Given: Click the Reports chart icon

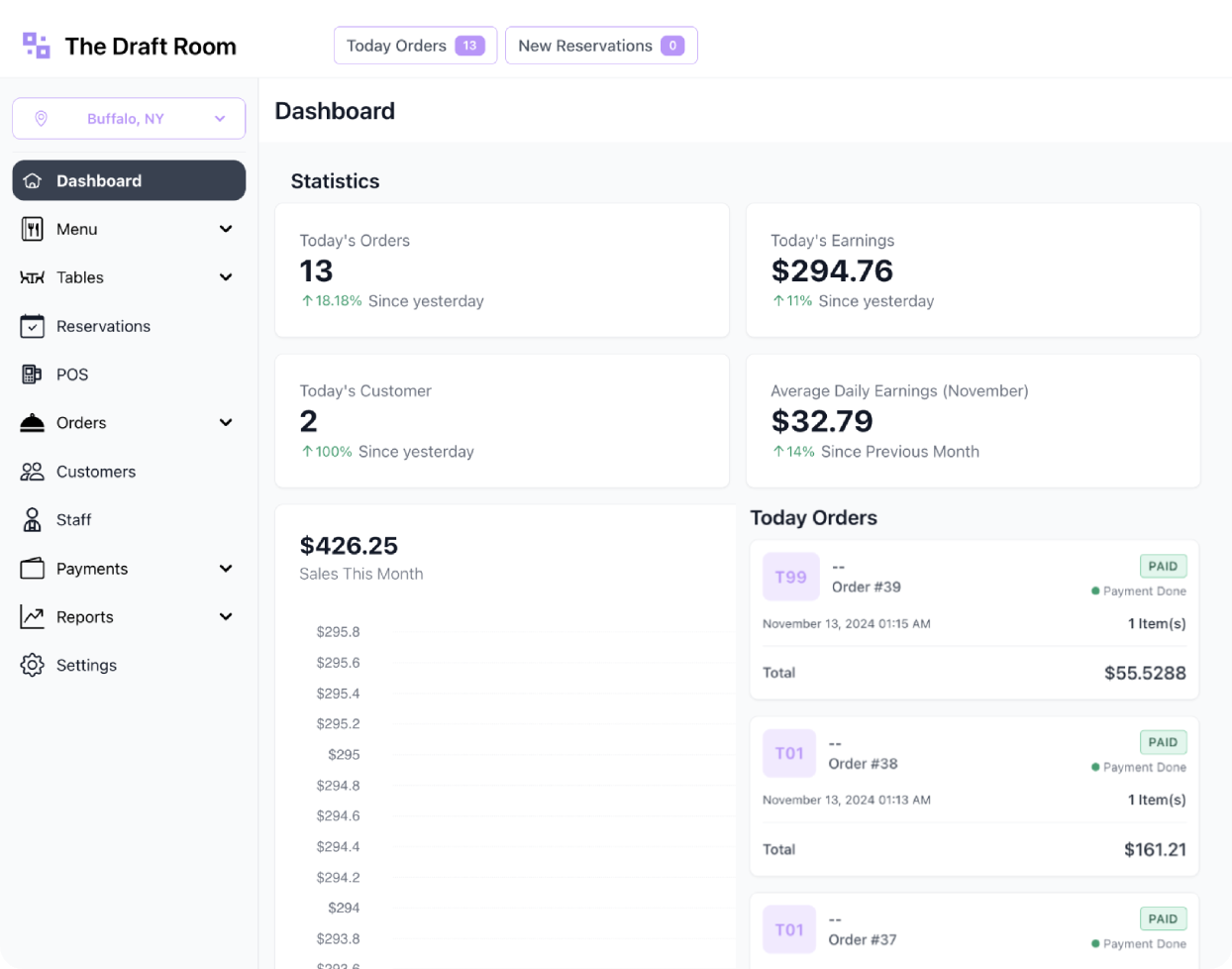Looking at the screenshot, I should coord(33,617).
